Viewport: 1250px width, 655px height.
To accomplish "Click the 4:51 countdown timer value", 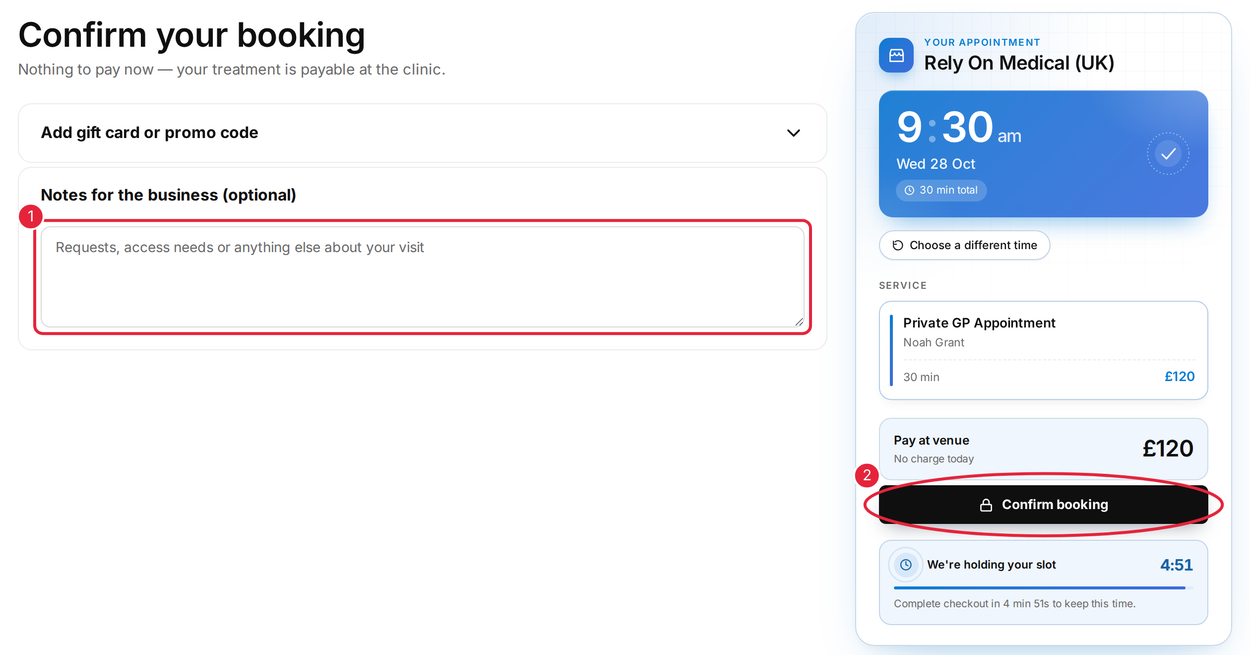I will tap(1176, 565).
